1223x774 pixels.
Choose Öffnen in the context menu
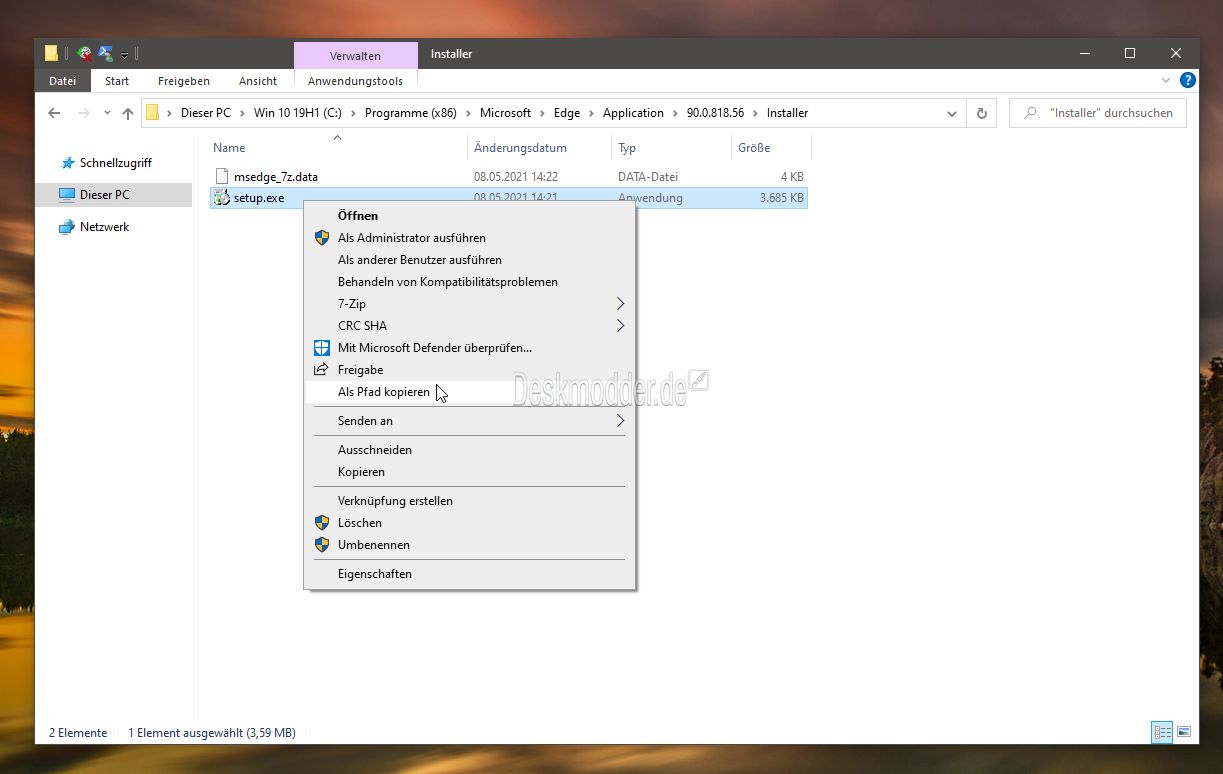469,216
